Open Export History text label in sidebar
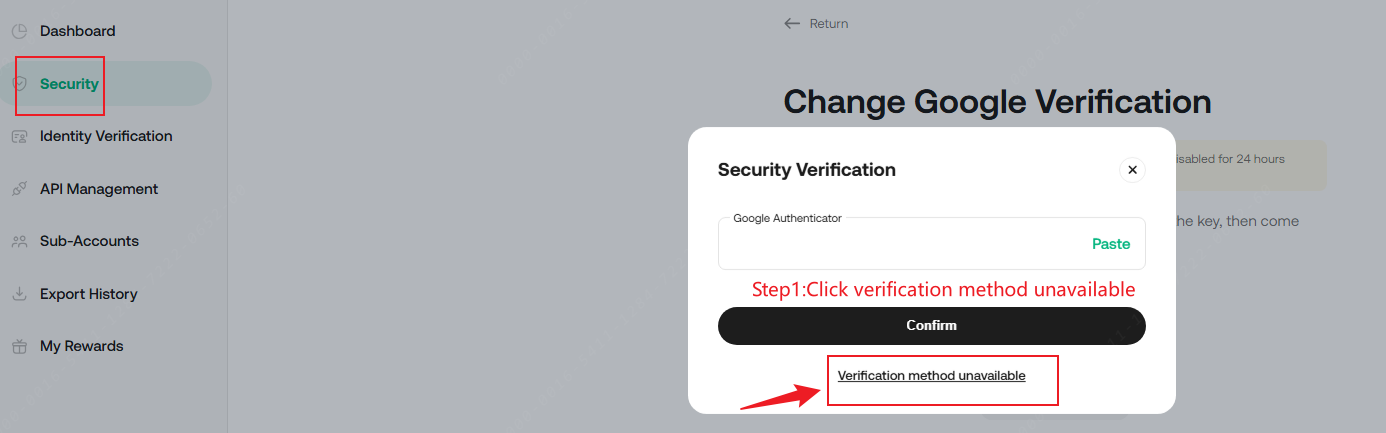The image size is (1386, 433). click(88, 294)
